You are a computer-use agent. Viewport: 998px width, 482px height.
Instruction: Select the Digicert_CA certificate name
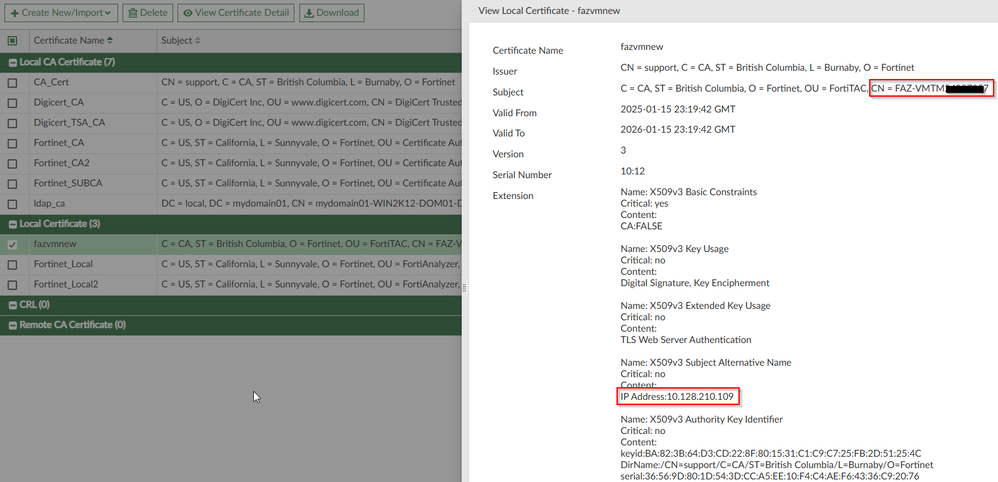[x=59, y=103]
